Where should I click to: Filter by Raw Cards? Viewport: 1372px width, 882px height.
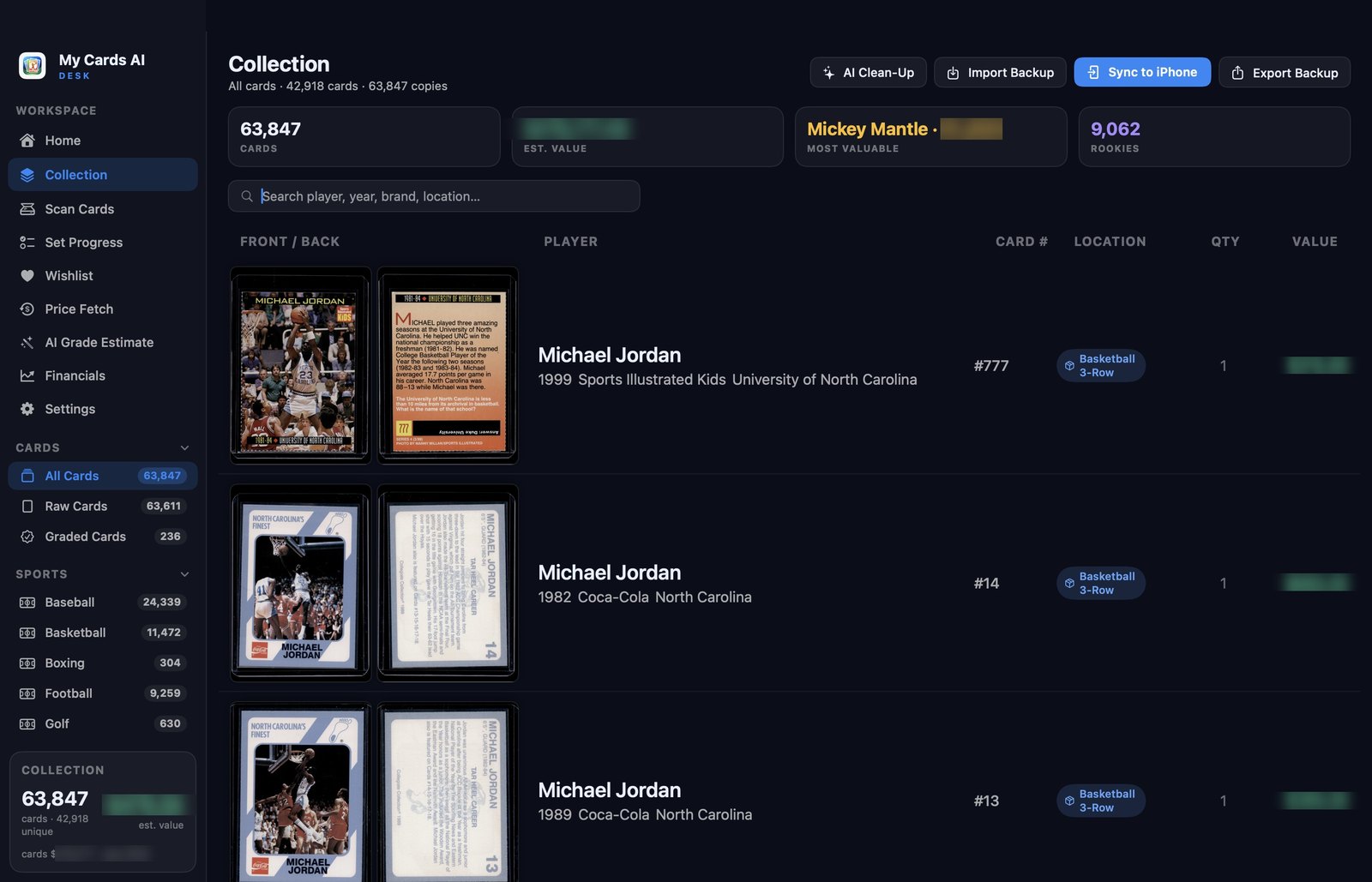pyautogui.click(x=103, y=507)
